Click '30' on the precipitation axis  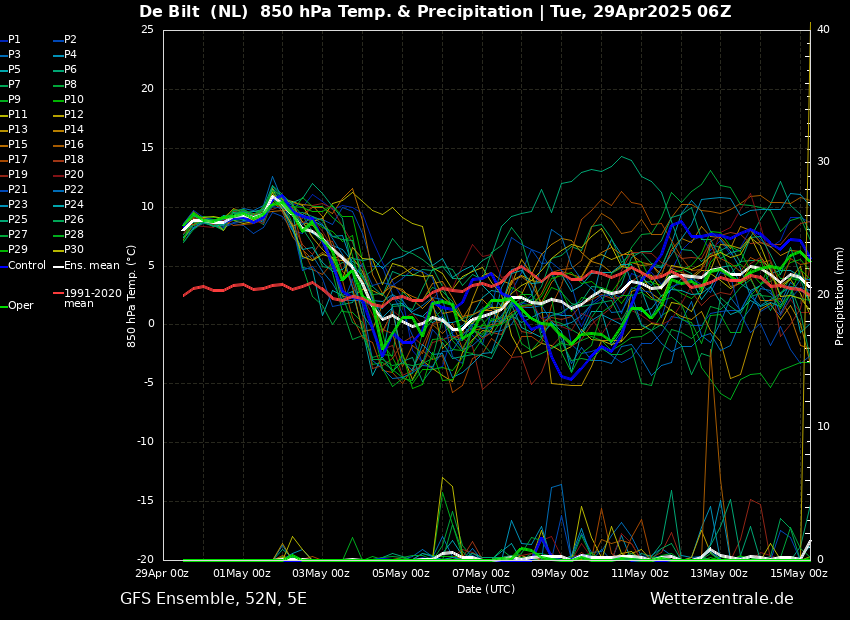pyautogui.click(x=823, y=162)
